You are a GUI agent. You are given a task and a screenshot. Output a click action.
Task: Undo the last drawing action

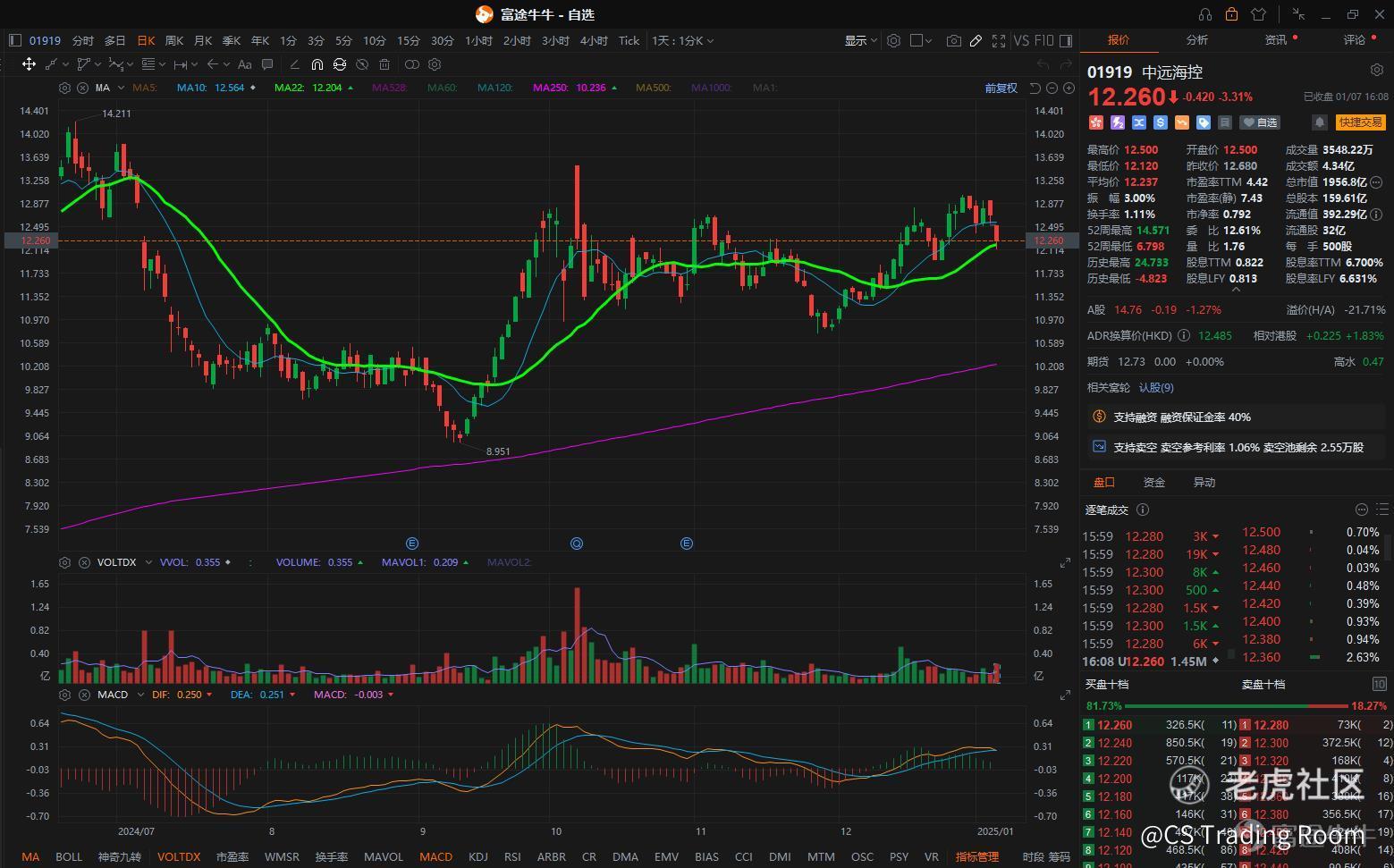(x=1043, y=64)
